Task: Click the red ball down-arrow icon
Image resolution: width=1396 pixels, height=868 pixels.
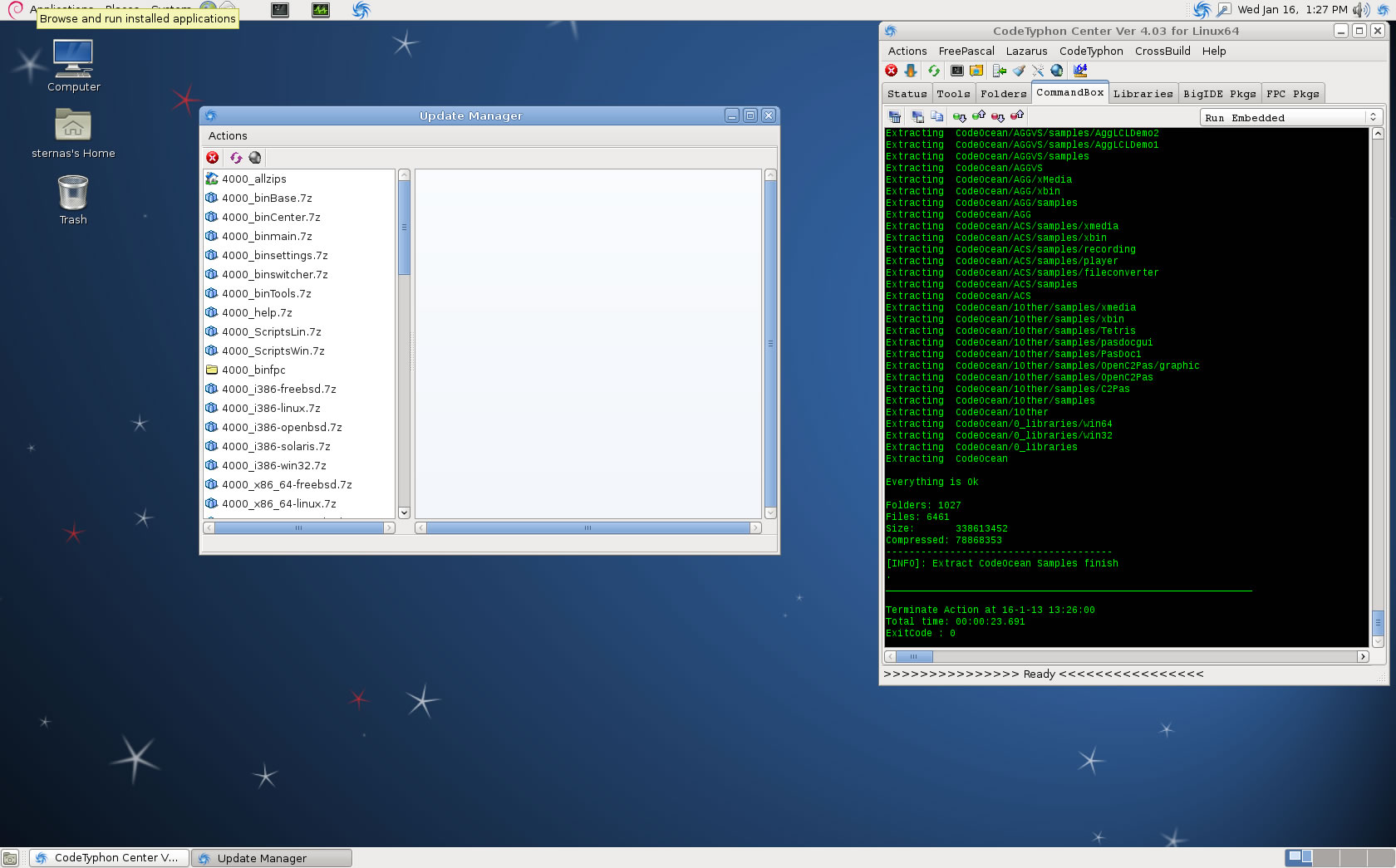Action: 998,116
